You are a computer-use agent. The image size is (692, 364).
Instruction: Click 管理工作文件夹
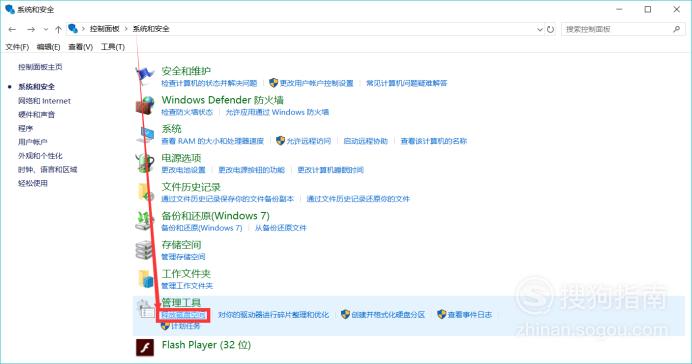tap(187, 286)
